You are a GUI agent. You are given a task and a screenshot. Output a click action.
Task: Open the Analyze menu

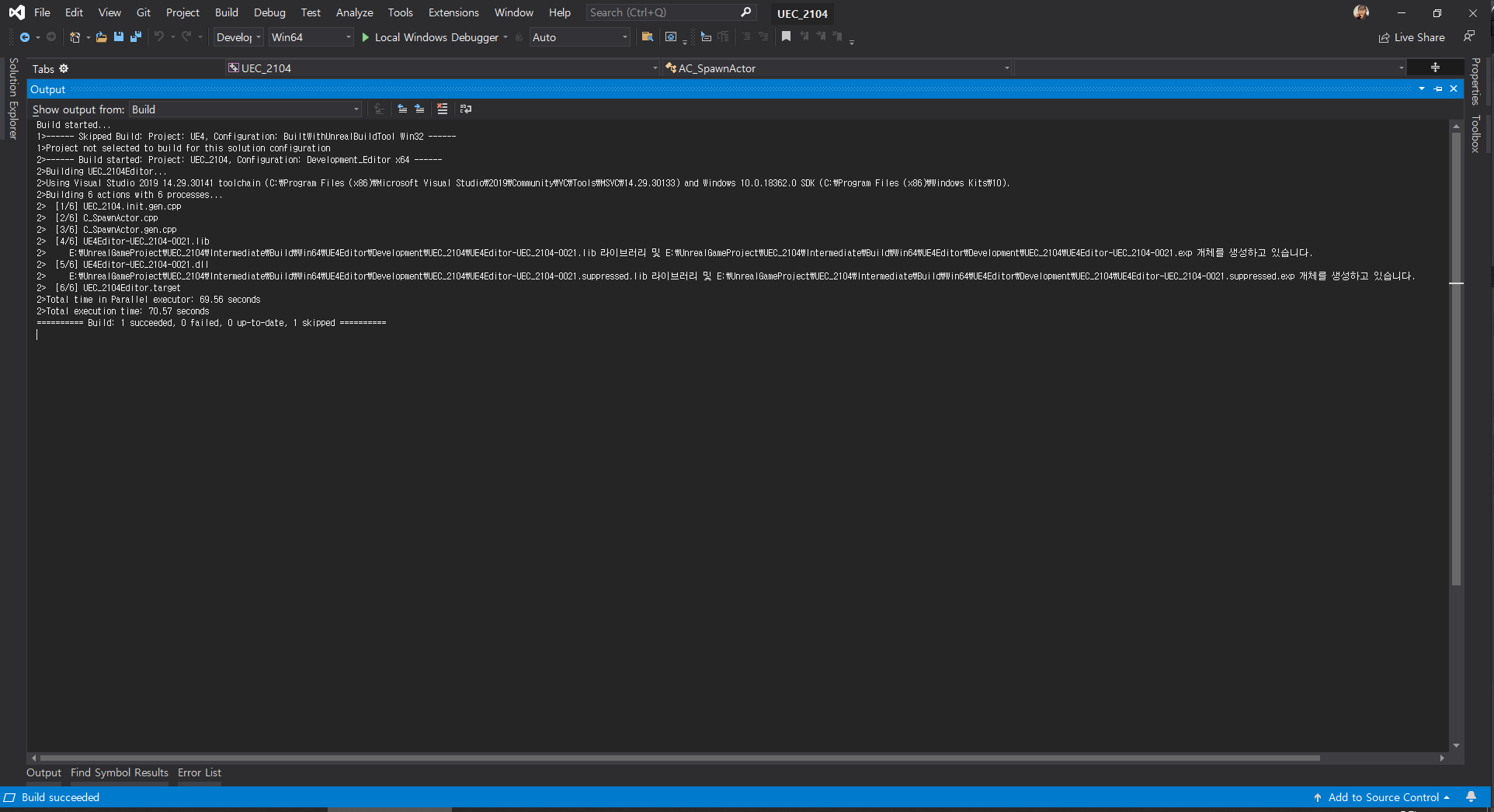pos(354,12)
